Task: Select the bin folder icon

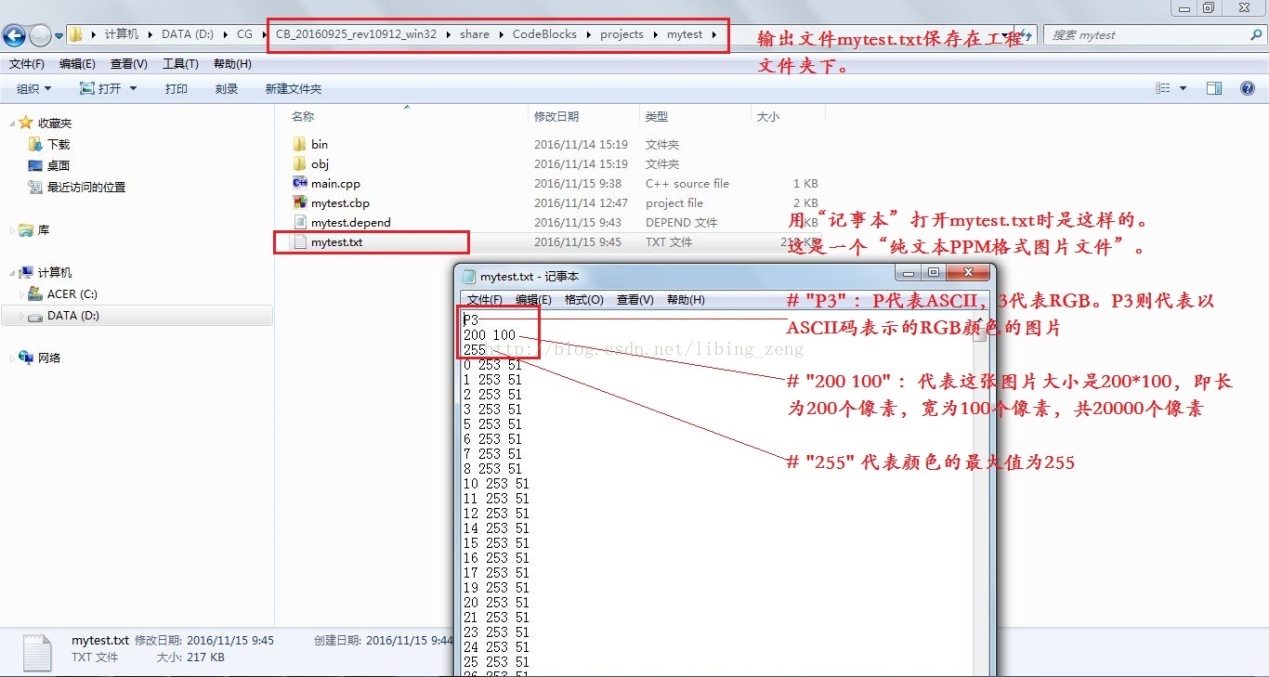Action: click(x=299, y=144)
